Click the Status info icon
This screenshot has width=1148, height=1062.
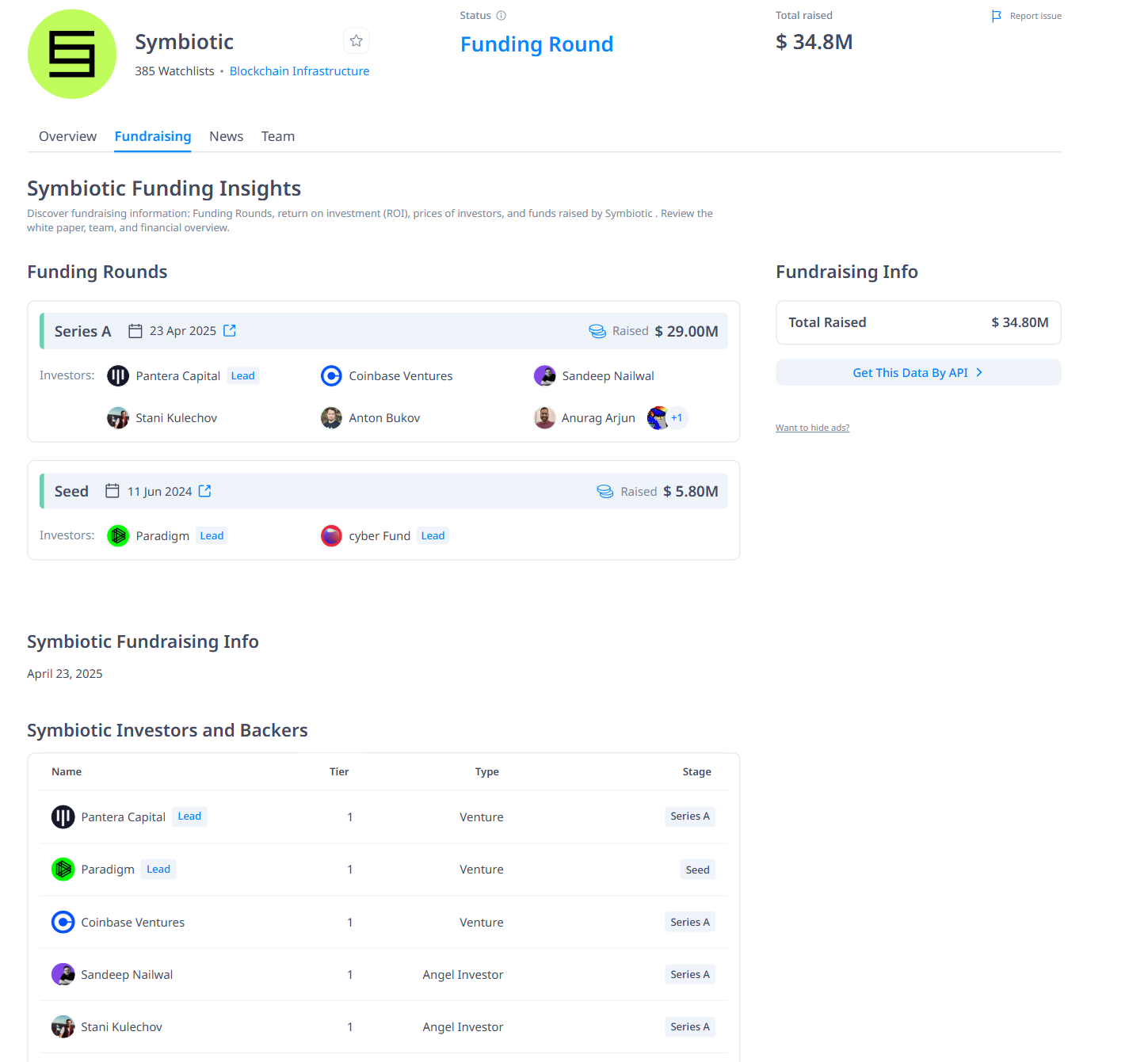click(x=501, y=15)
